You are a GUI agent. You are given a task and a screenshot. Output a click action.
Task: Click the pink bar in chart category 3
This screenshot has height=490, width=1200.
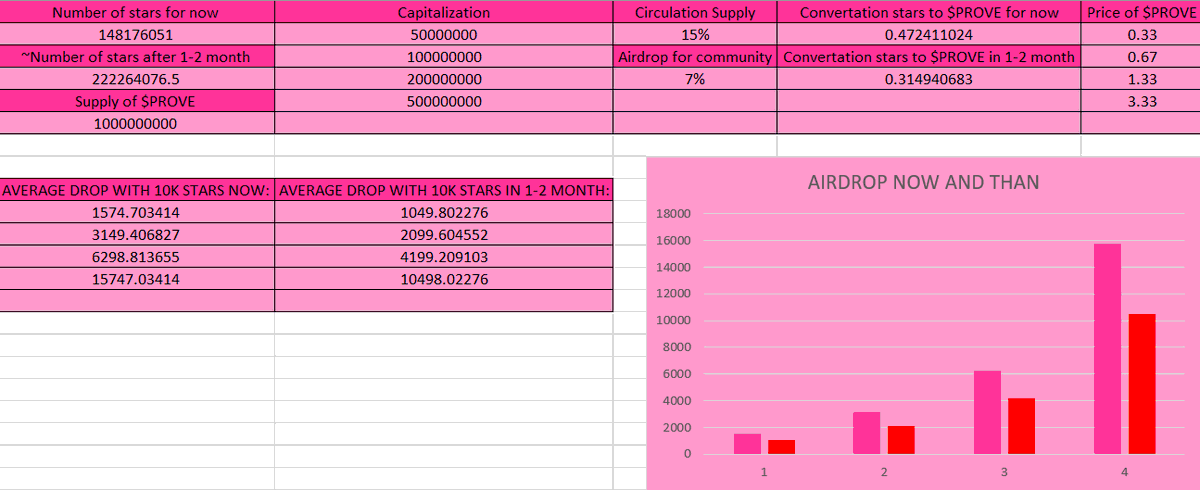(987, 412)
